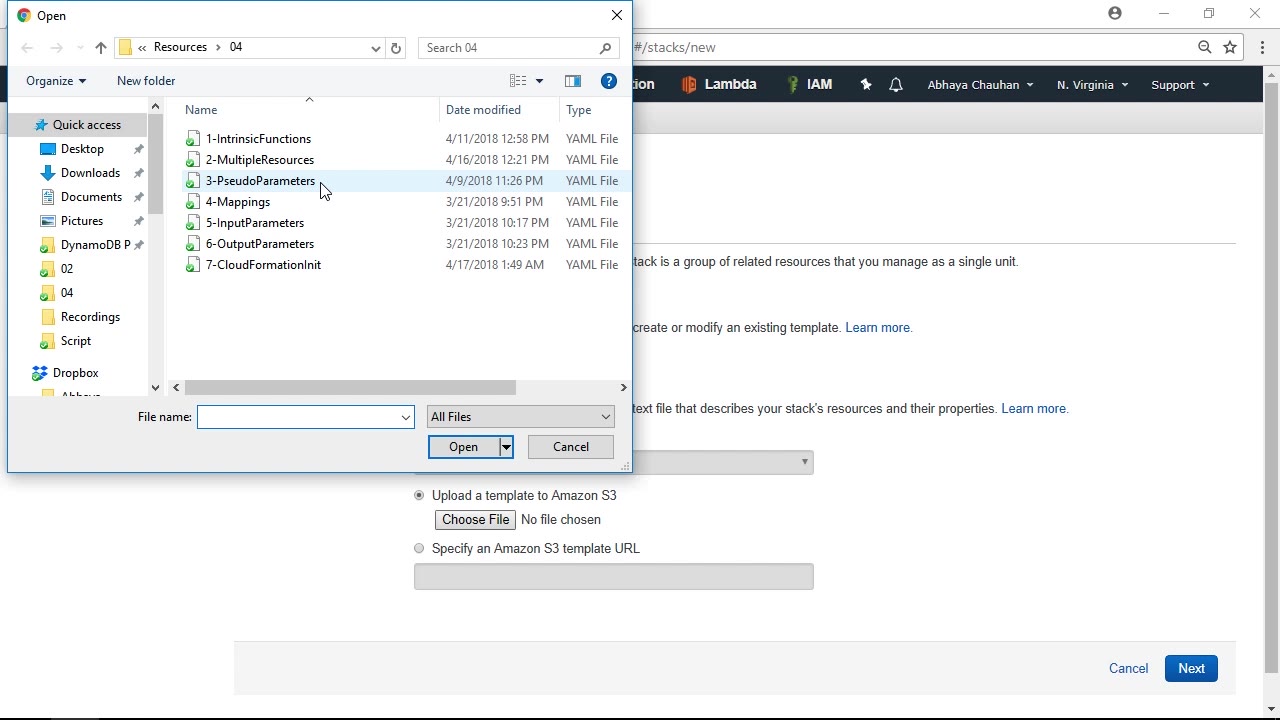Open the Desktop quick access folder
Screen dimensions: 1280x720
[x=82, y=149]
